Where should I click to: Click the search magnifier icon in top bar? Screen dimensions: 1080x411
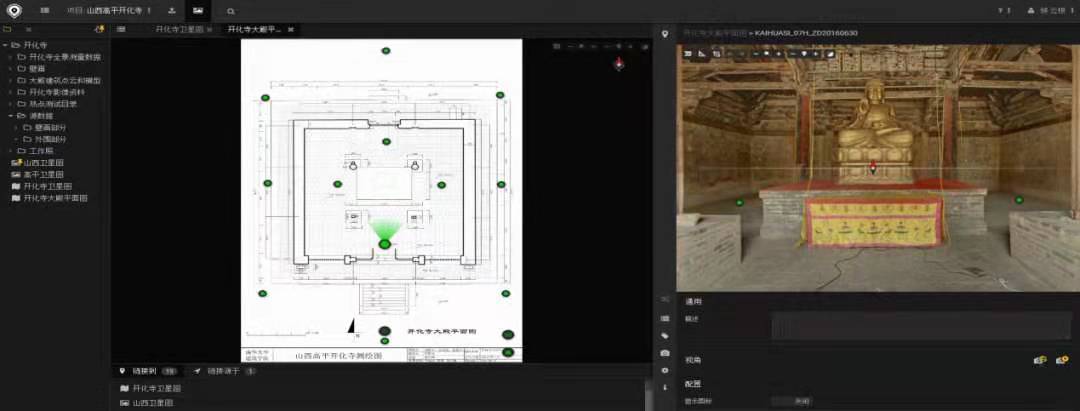click(231, 11)
